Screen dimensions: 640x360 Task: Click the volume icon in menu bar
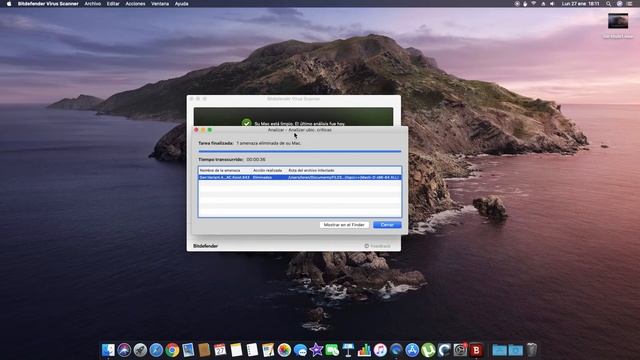pos(552,4)
